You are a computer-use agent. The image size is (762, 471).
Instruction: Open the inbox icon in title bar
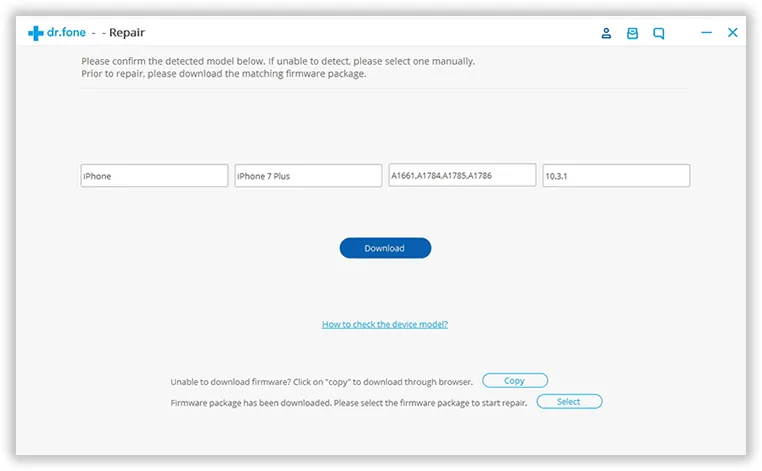632,33
